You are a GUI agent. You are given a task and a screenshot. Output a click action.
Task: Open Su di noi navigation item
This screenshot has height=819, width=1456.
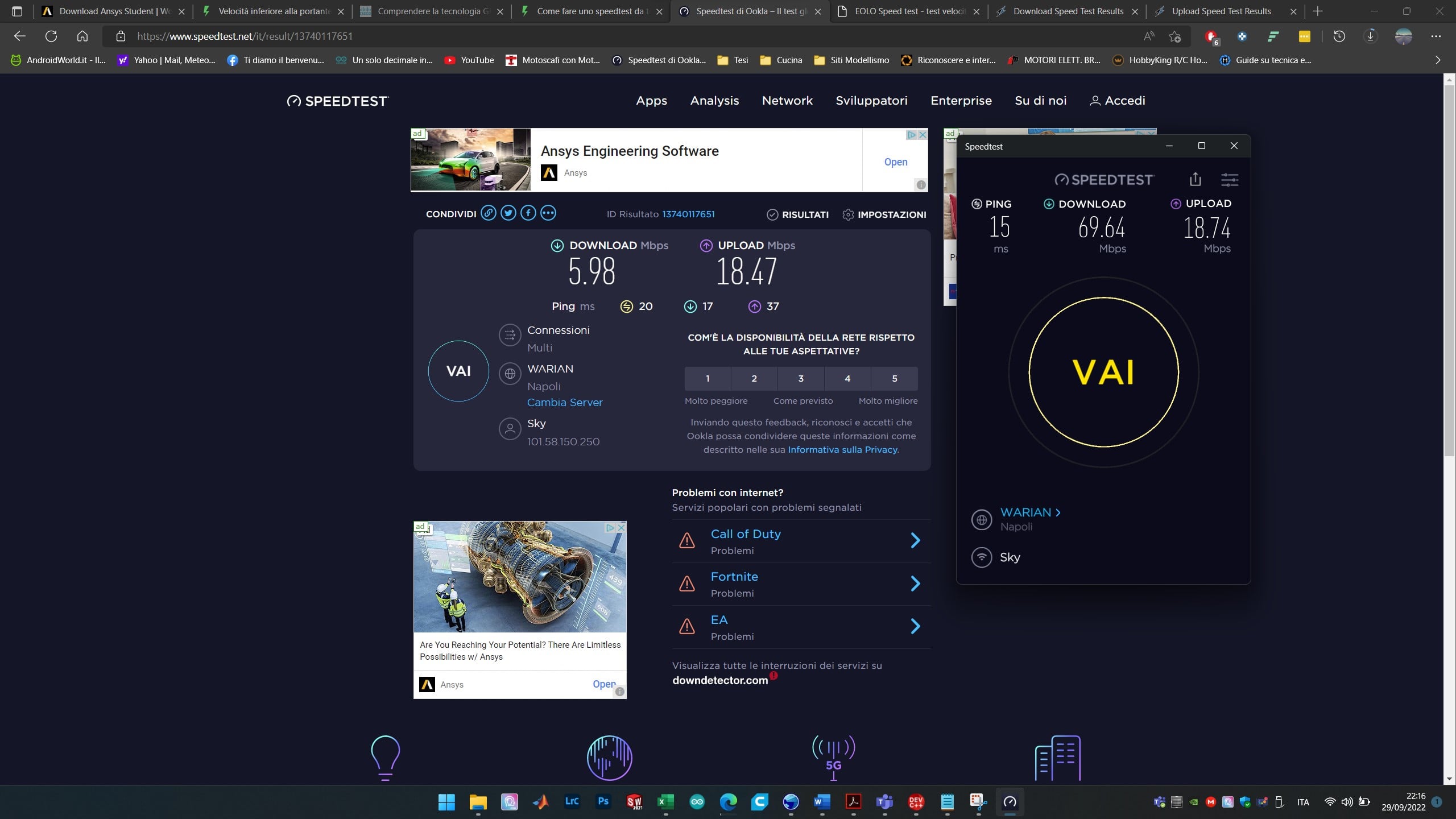(1040, 101)
